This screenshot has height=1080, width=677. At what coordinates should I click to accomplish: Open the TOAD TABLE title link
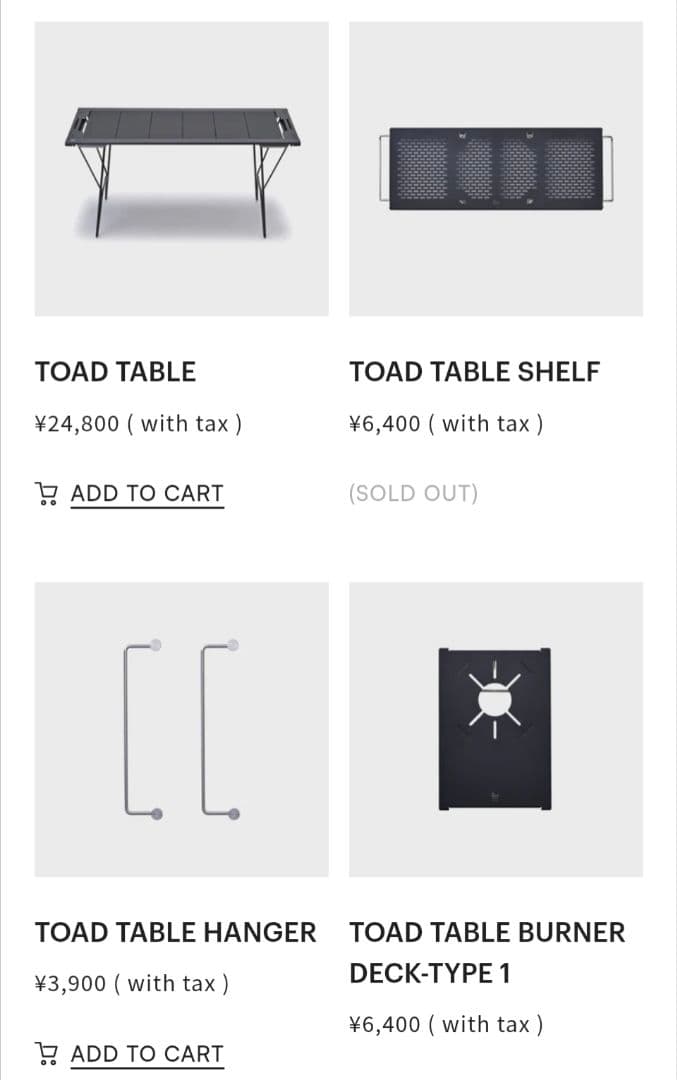click(x=115, y=372)
